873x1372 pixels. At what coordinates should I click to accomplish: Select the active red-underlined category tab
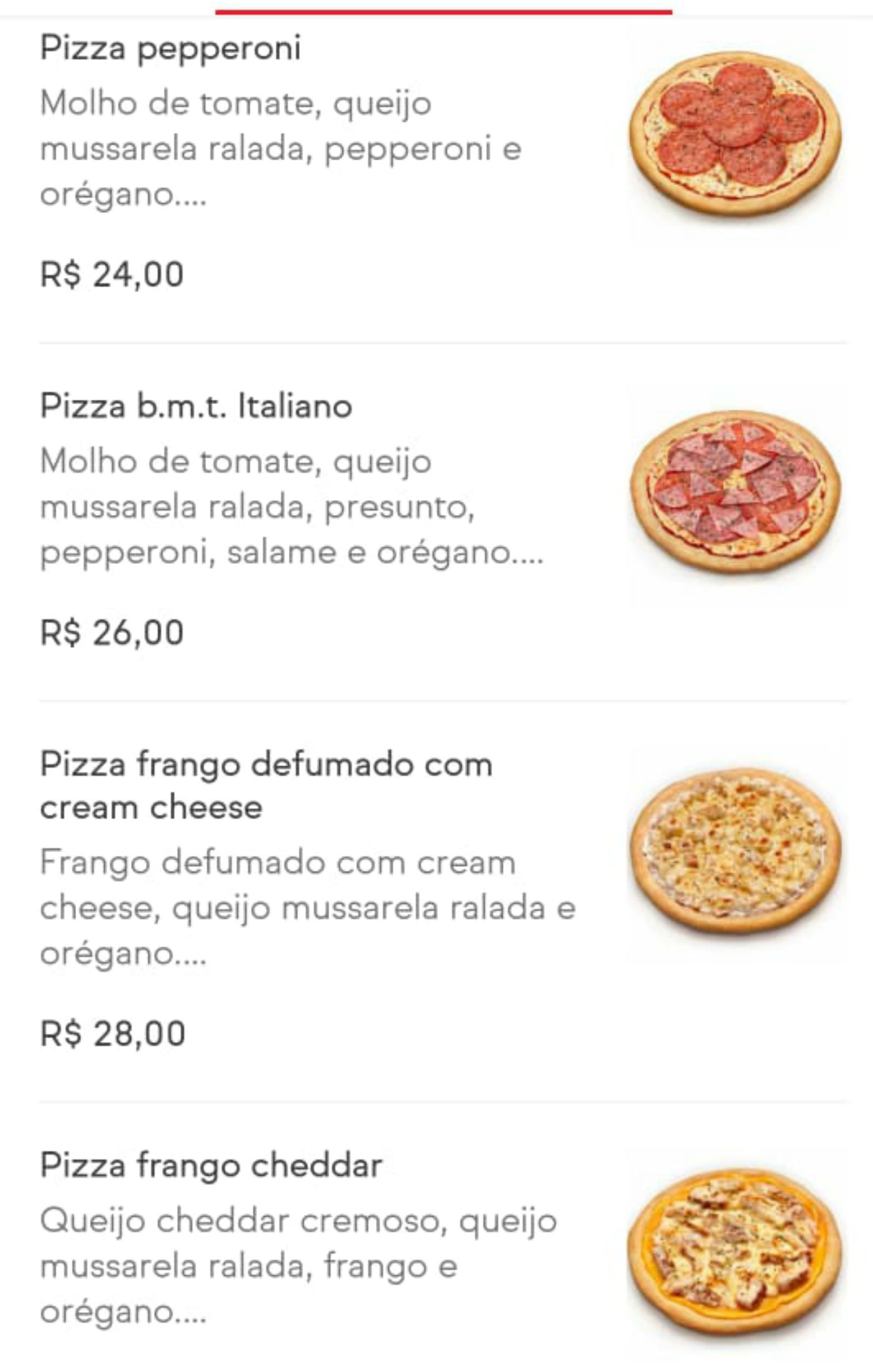pyautogui.click(x=443, y=10)
